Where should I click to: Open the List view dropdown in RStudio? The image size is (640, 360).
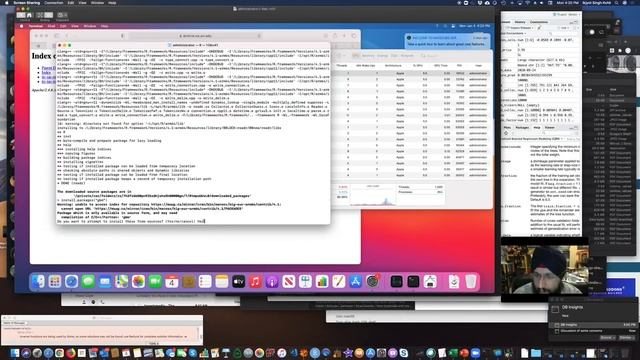(565, 28)
